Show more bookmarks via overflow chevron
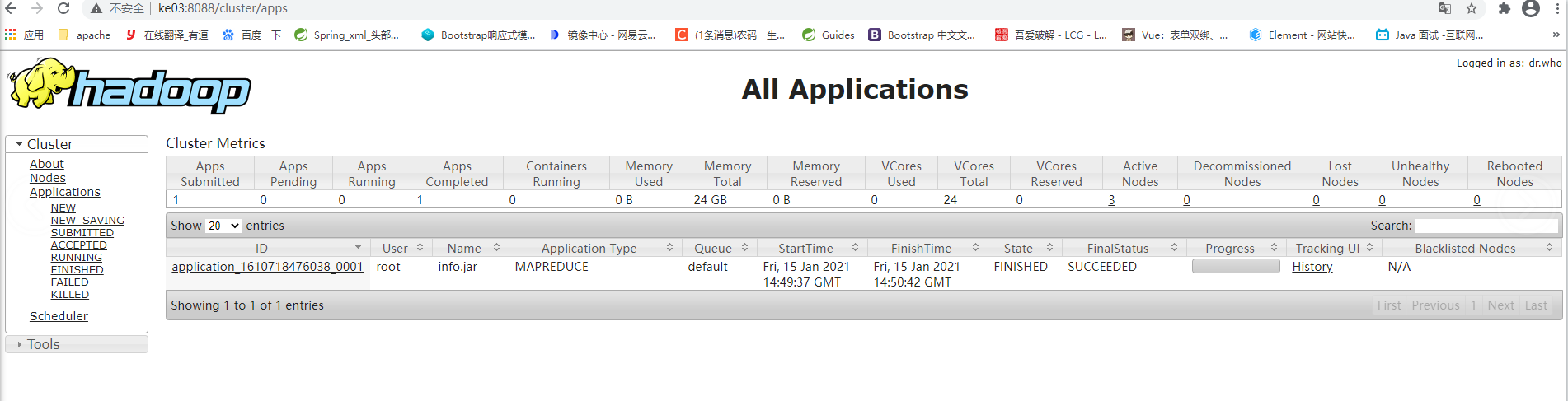Screen dimensions: 1568x401 [x=1556, y=35]
